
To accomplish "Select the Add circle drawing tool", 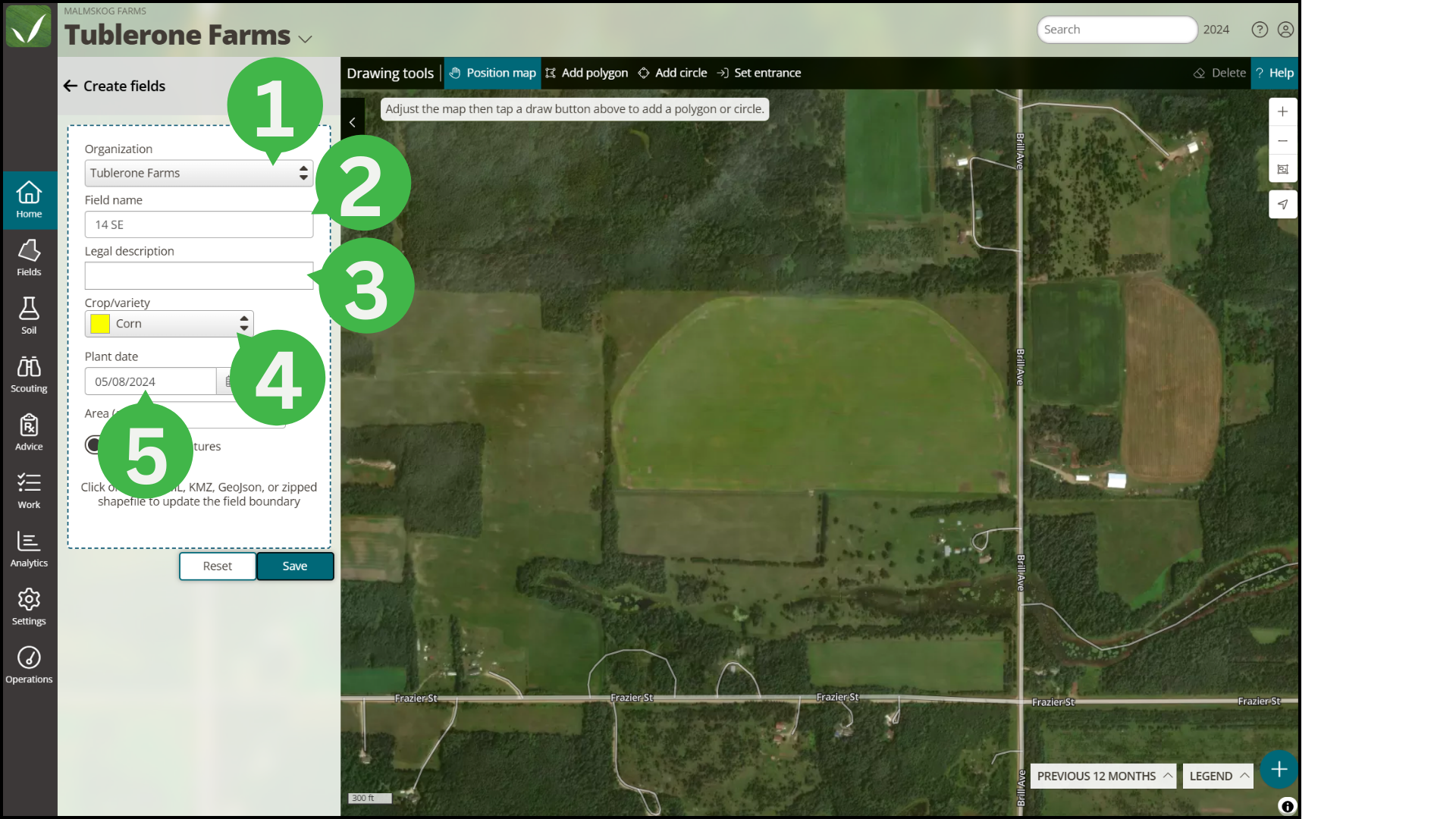I will point(673,73).
